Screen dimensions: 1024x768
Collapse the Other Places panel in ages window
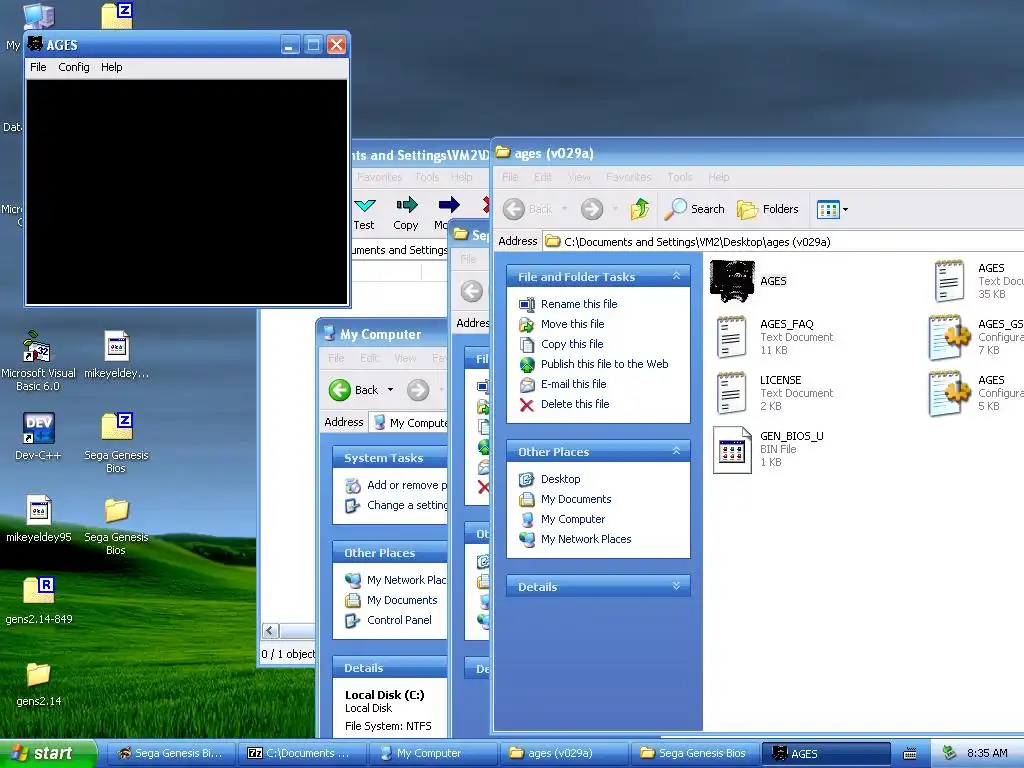point(677,451)
